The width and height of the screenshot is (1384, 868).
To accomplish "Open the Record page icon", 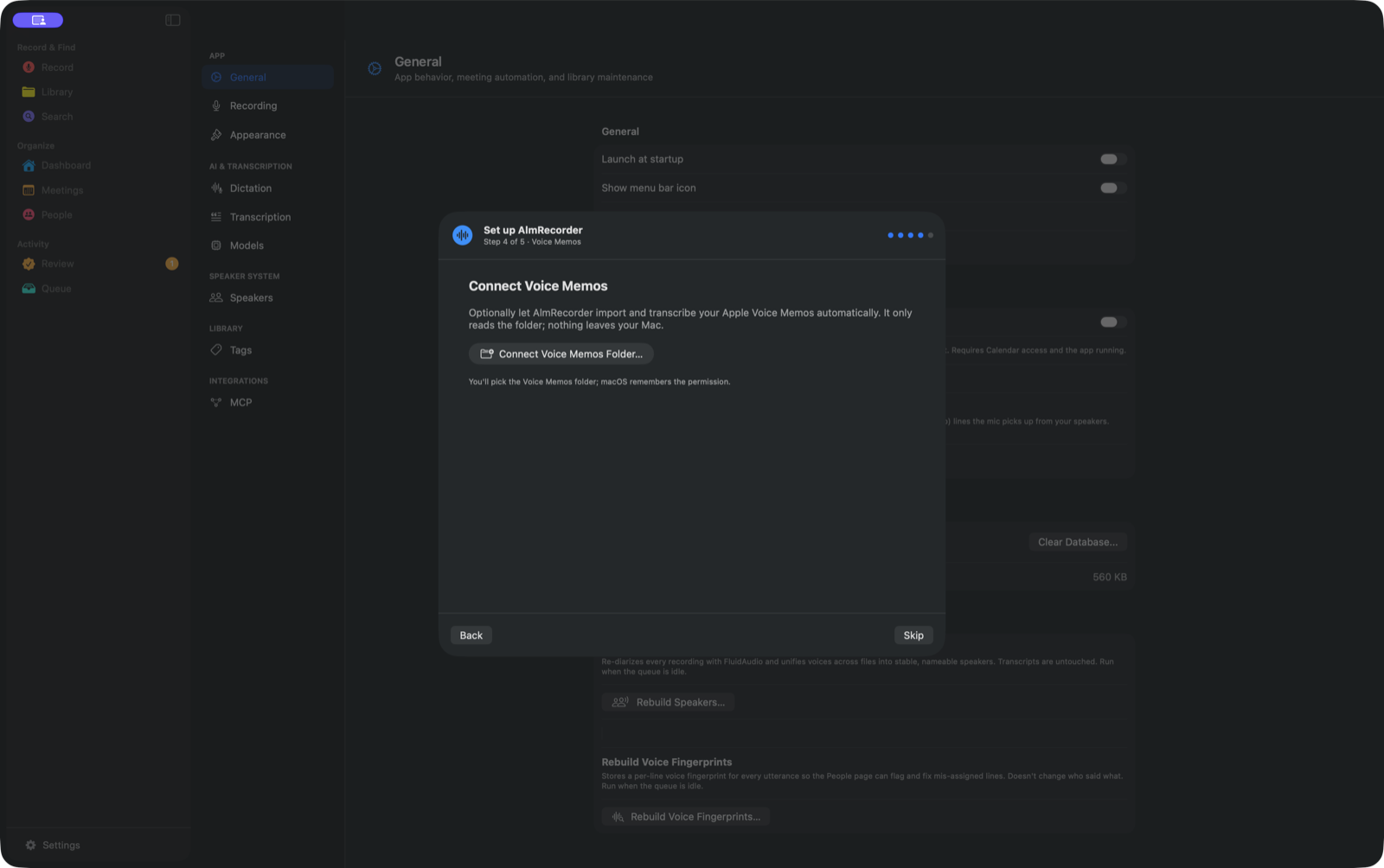I will 29,67.
